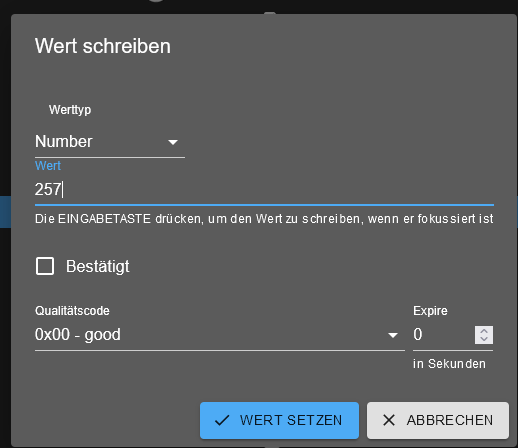Viewport: 518px width, 448px height.
Task: Enable the Bestätigt checkbox
Action: point(45,266)
